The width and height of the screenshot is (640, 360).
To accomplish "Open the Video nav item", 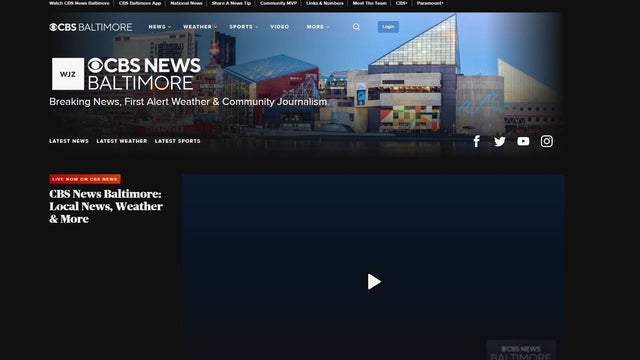I will point(280,27).
